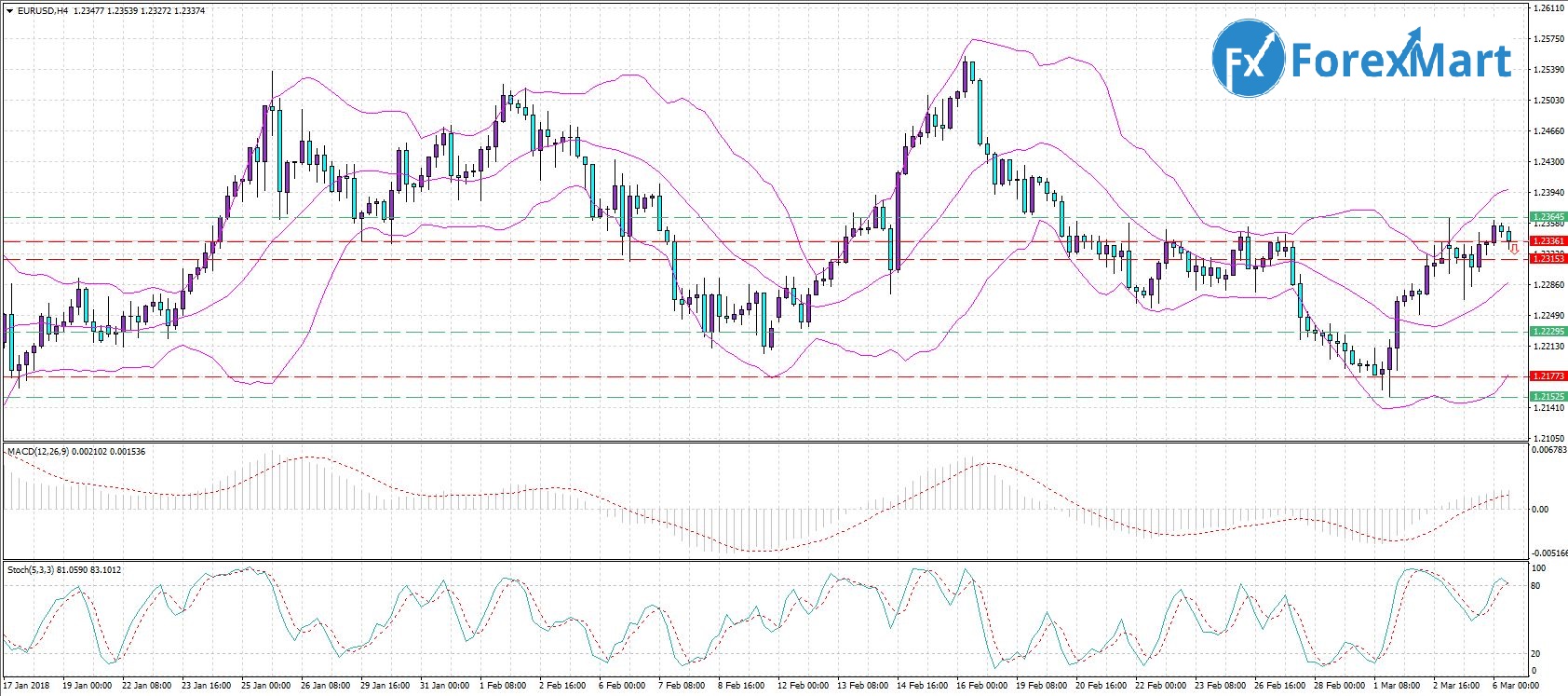The image size is (1568, 696).
Task: Click the 1.22490 price axis value
Action: click(1548, 316)
